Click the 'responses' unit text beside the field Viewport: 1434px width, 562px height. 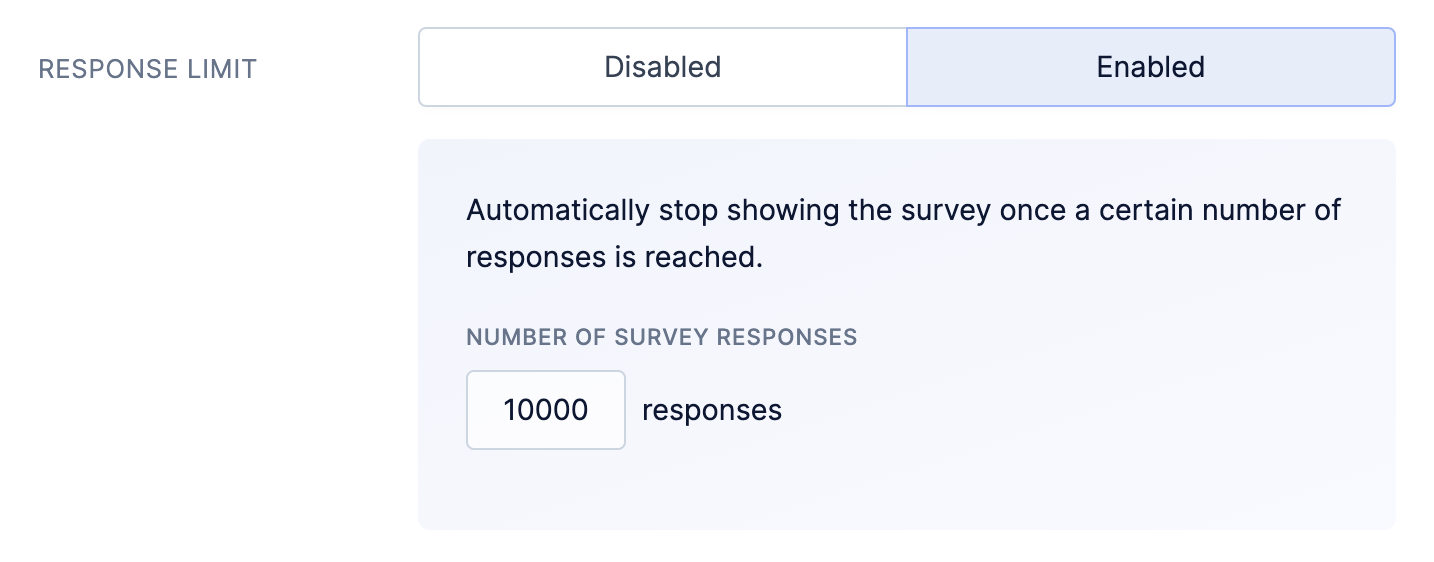point(712,410)
